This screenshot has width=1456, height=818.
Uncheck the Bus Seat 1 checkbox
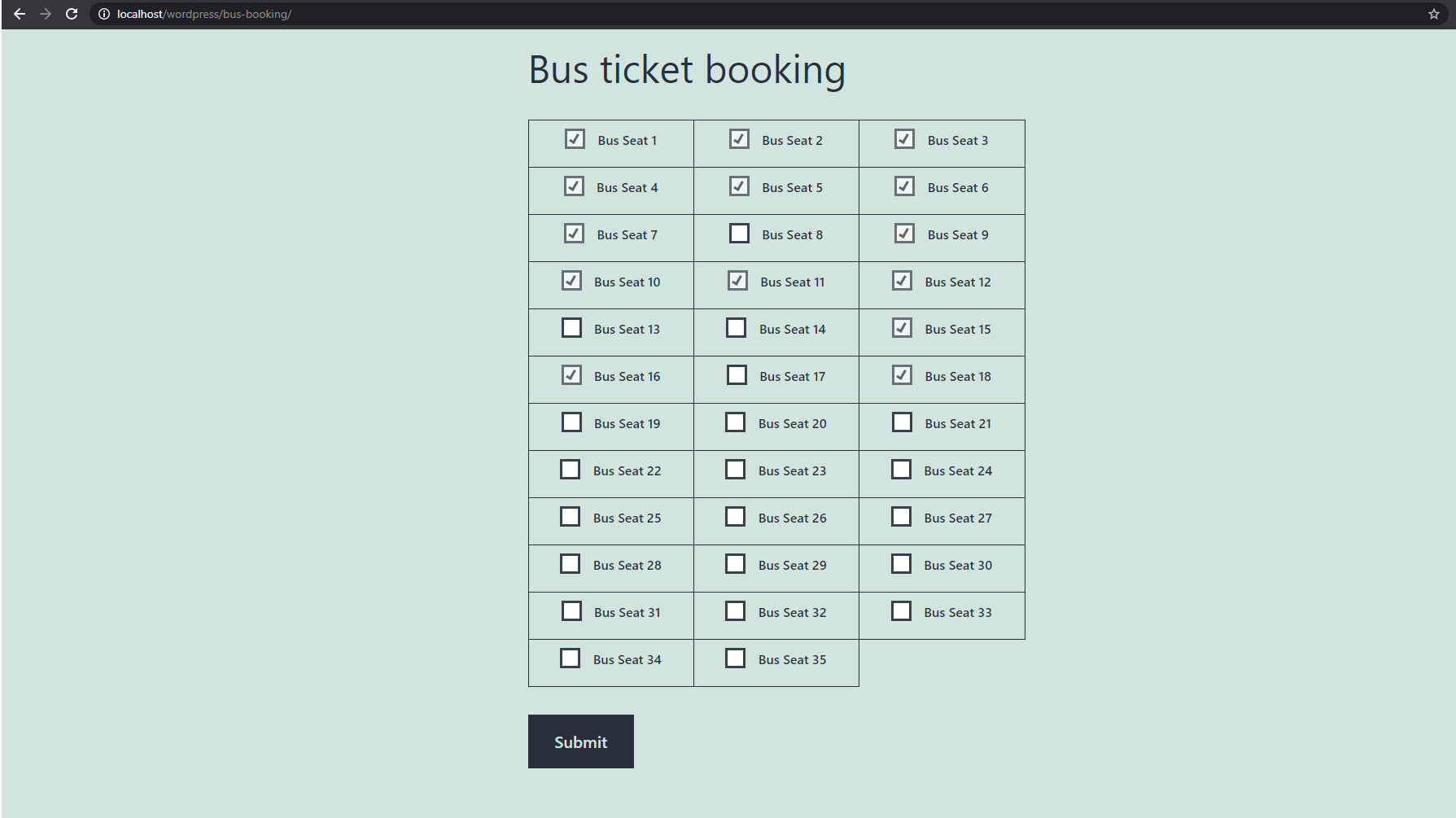coord(575,139)
